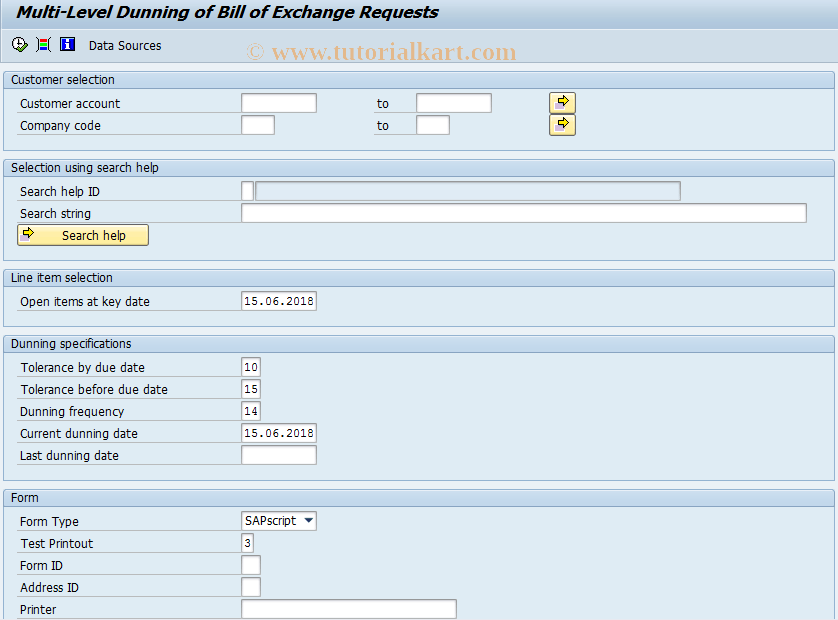Click the empty Last dunning date field

click(278, 454)
